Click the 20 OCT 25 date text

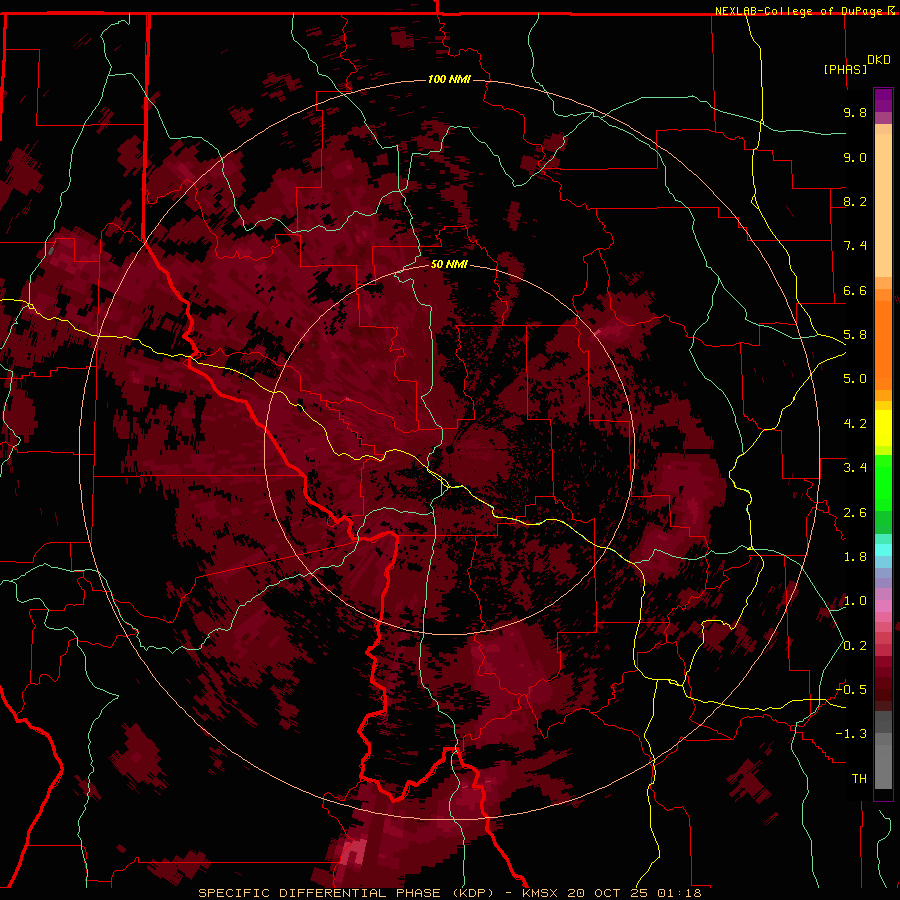(x=608, y=893)
